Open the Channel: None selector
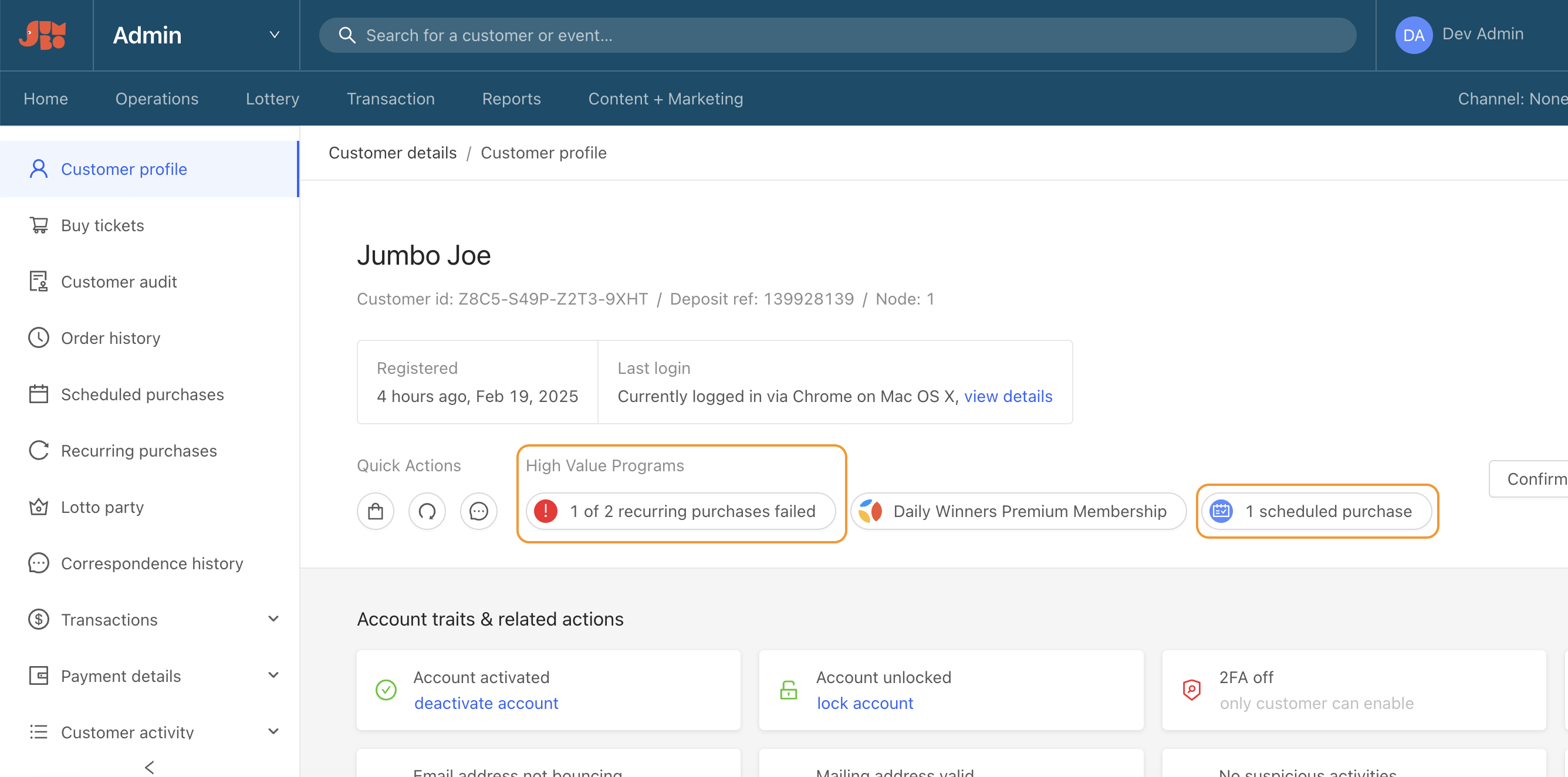1568x777 pixels. (1512, 99)
